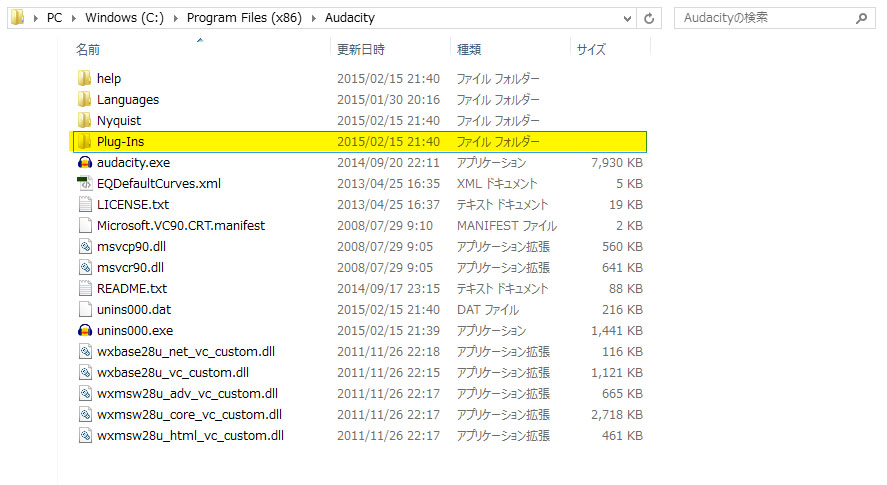The width and height of the screenshot is (887, 485).
Task: Navigate to PC in the breadcrumb
Action: point(54,18)
